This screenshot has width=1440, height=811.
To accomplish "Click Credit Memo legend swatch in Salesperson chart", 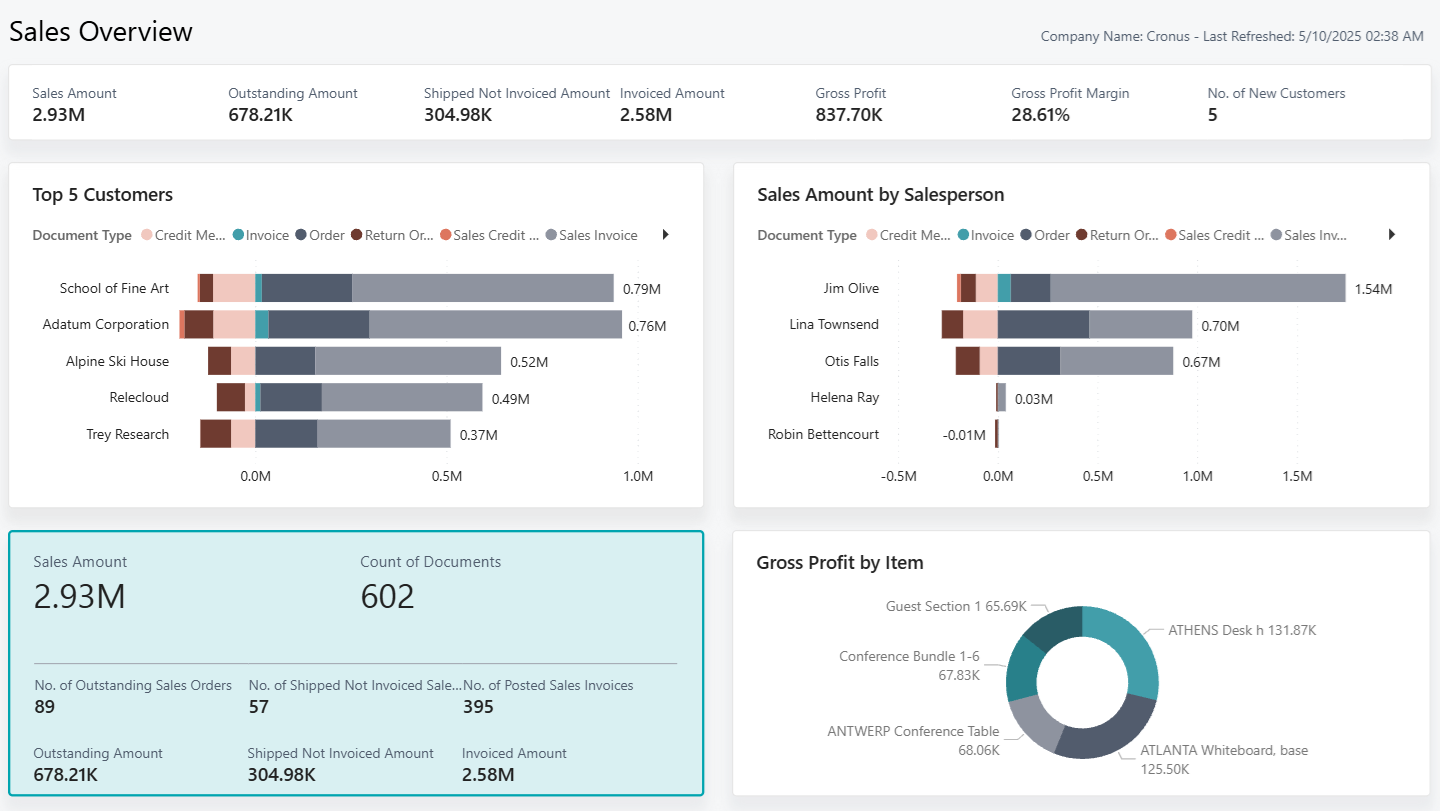I will (872, 236).
